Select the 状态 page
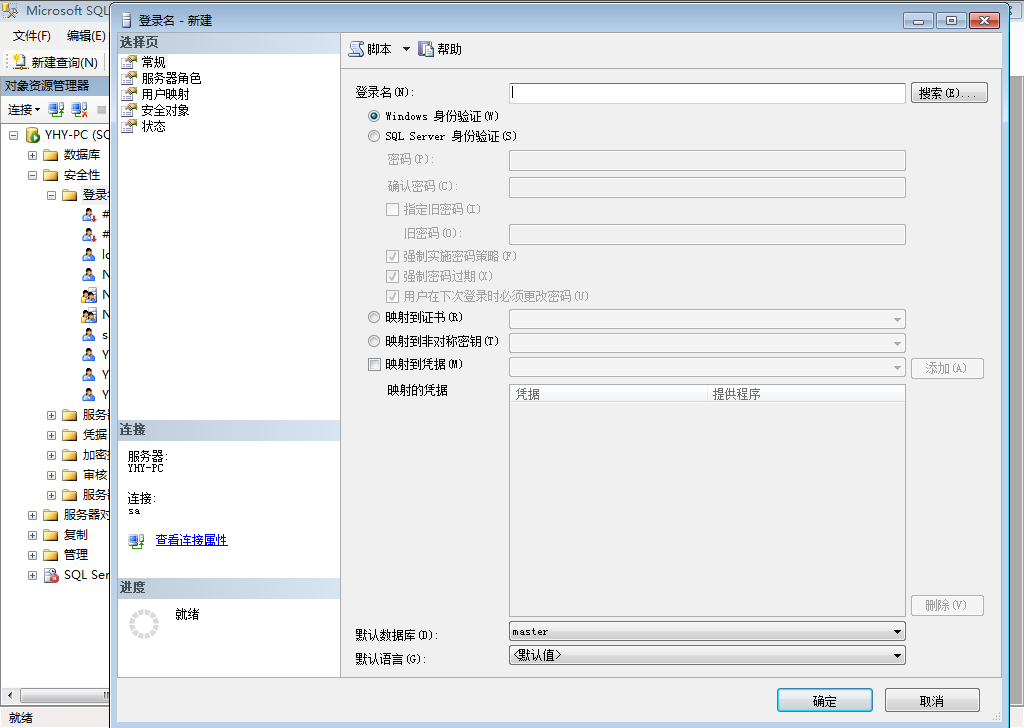 click(153, 126)
